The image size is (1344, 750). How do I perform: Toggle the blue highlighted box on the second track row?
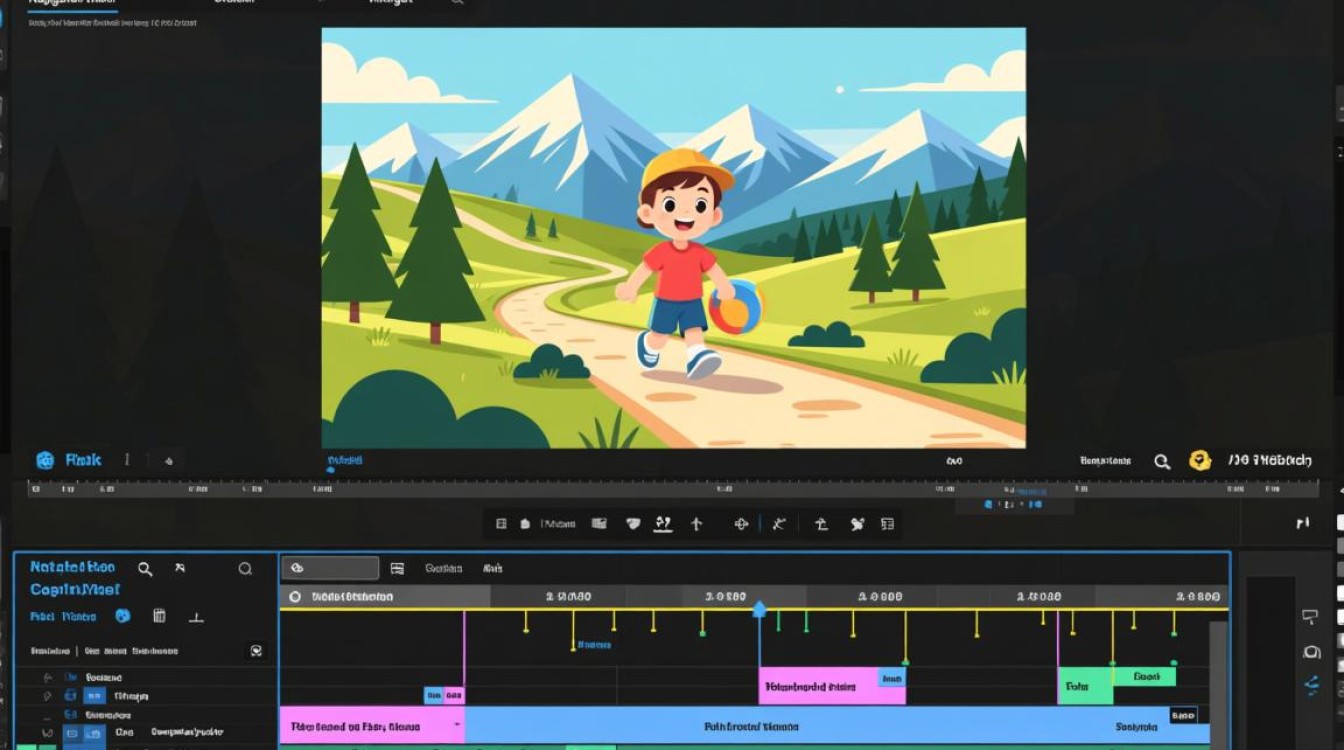pos(94,695)
